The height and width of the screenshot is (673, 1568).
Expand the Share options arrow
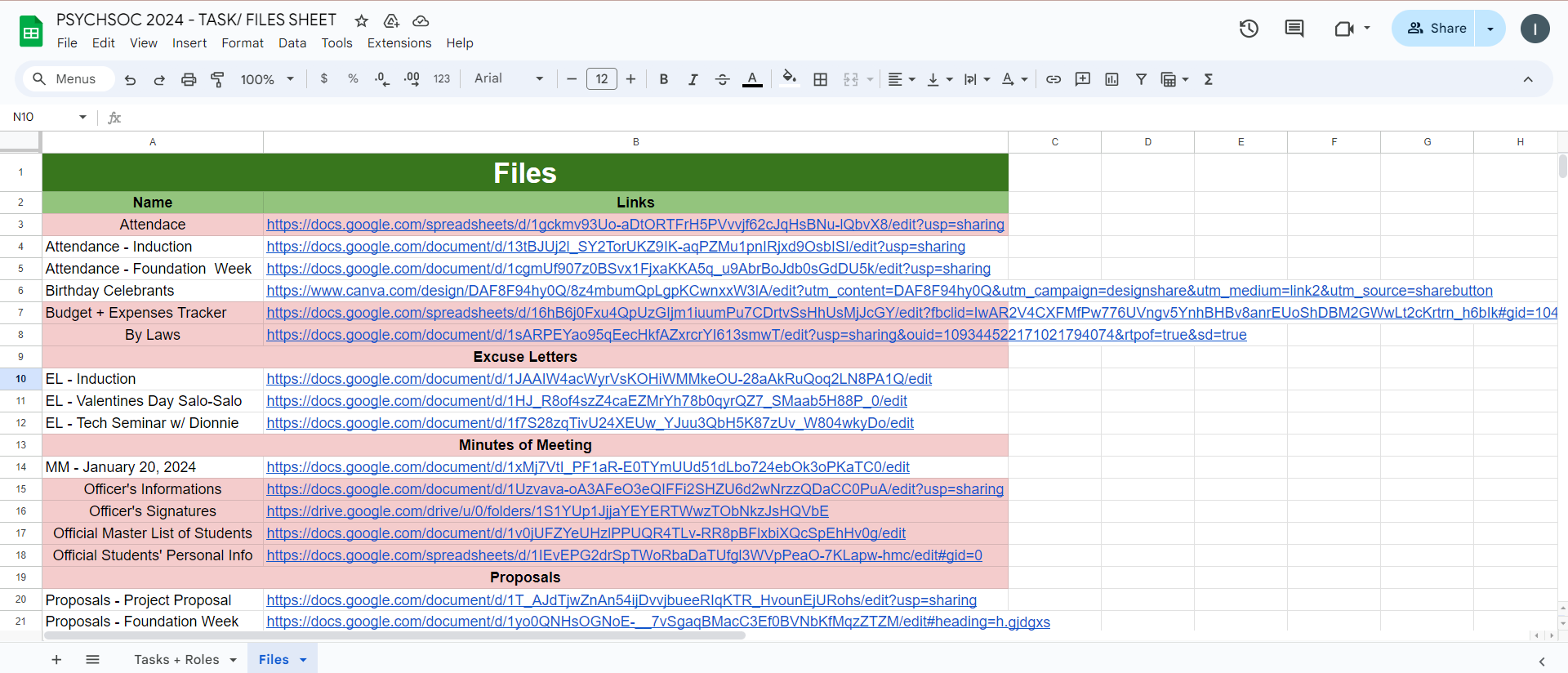1490,29
